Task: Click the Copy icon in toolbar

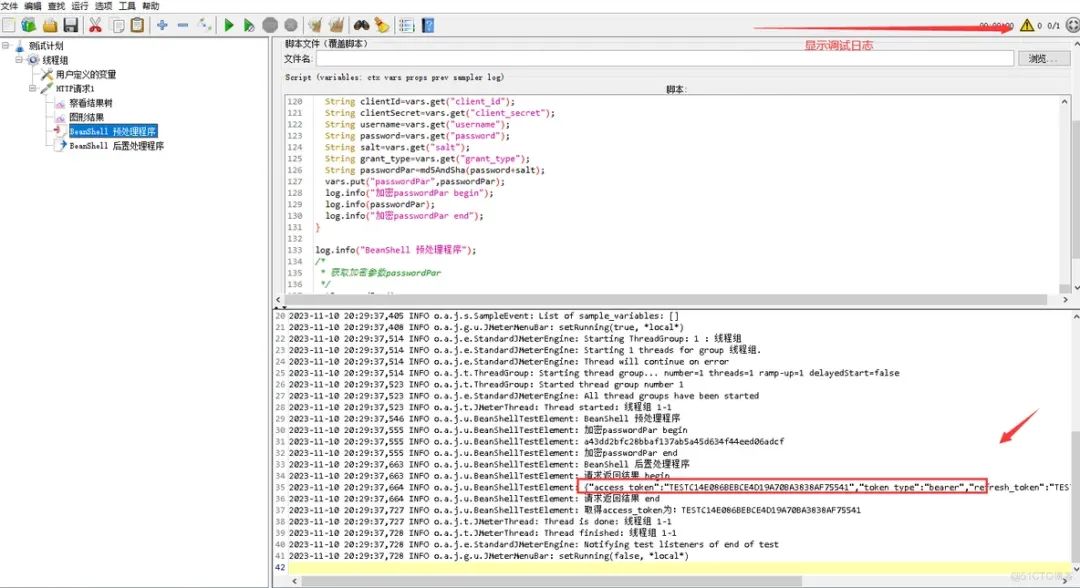Action: click(118, 25)
